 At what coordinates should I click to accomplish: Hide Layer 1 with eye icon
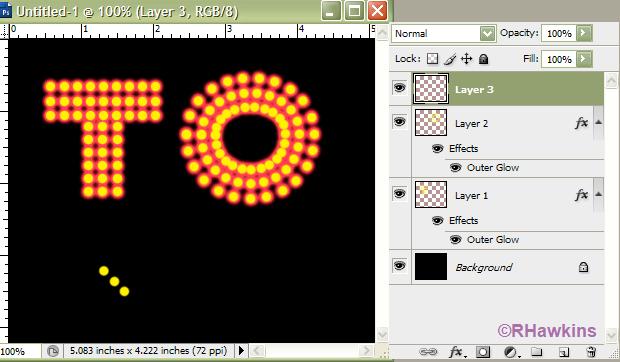tap(399, 194)
